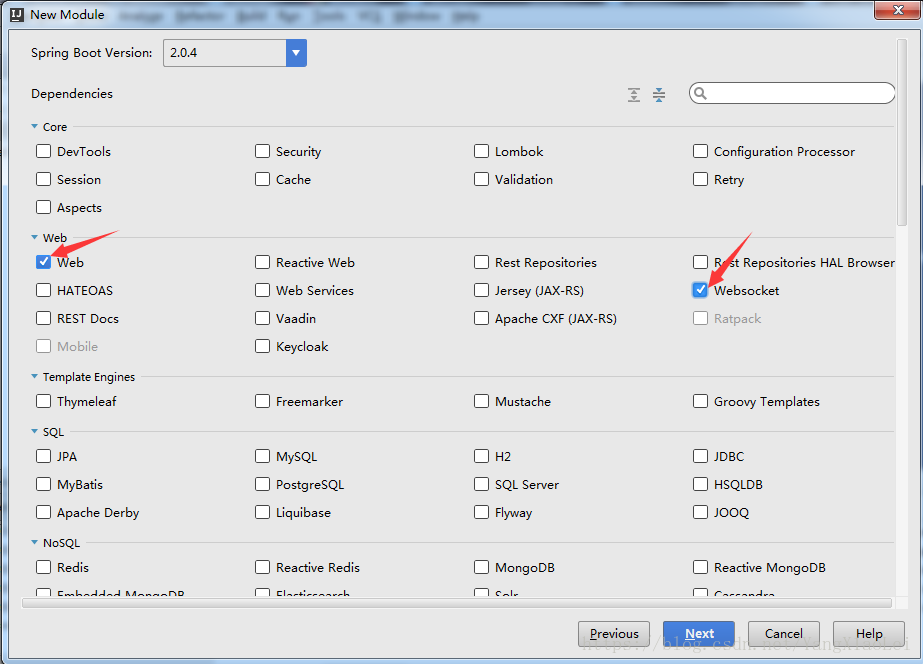Click the collapse all dependencies icon
923x664 pixels.
[x=659, y=94]
